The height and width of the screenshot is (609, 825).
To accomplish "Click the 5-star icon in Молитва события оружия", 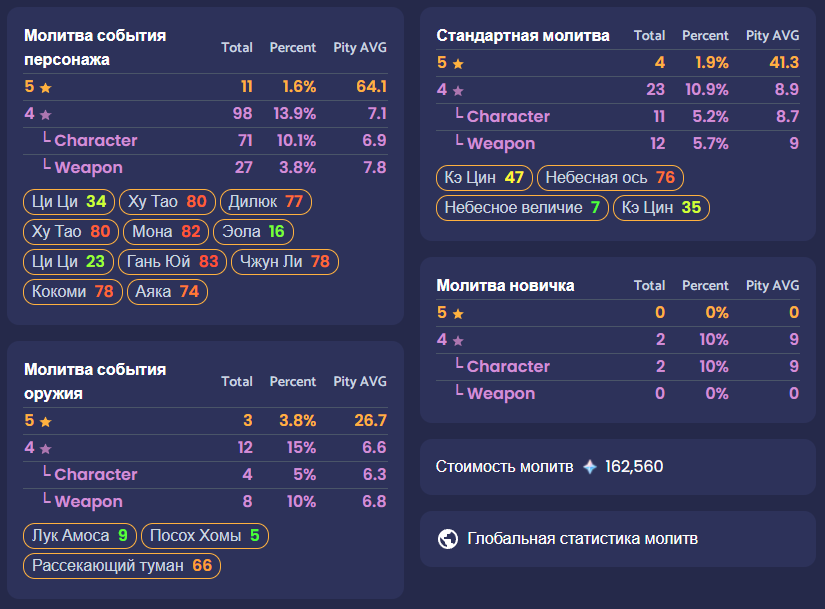I will click(x=46, y=422).
